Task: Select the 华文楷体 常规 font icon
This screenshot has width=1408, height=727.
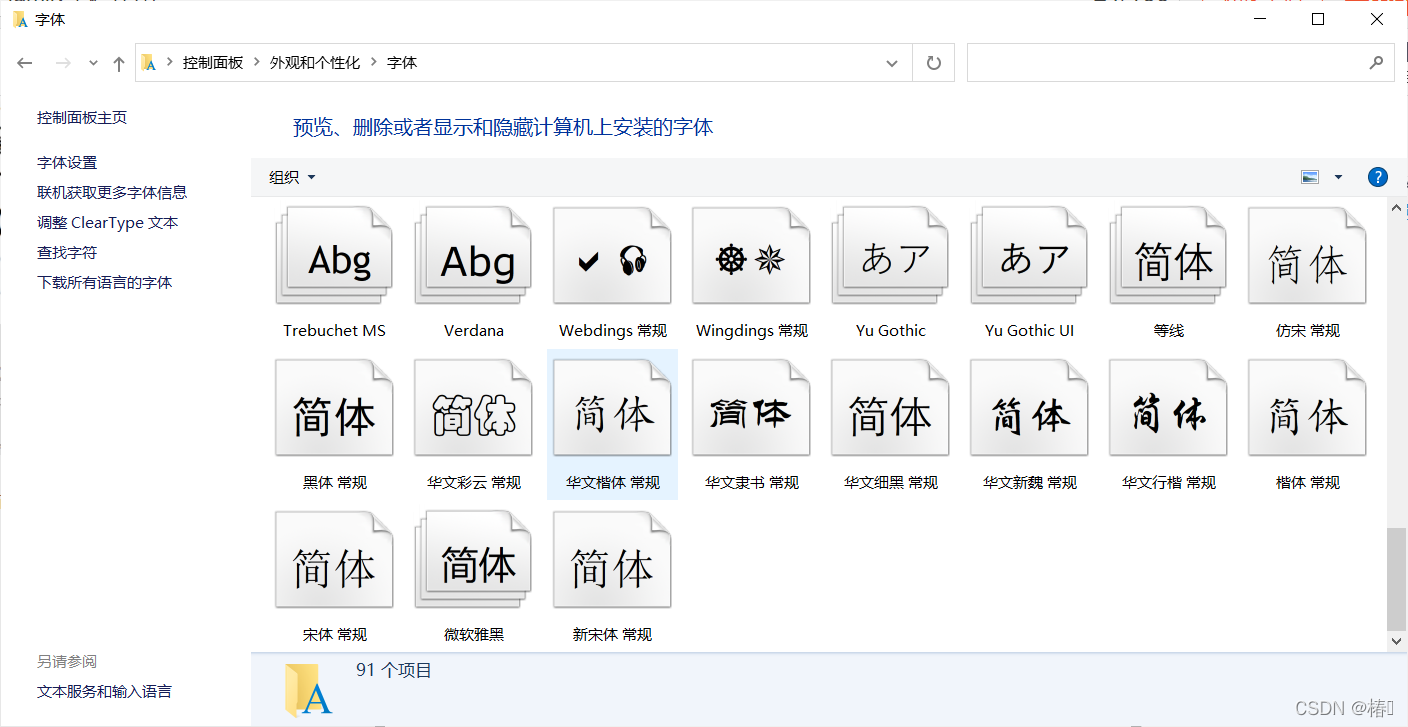Action: pos(612,409)
